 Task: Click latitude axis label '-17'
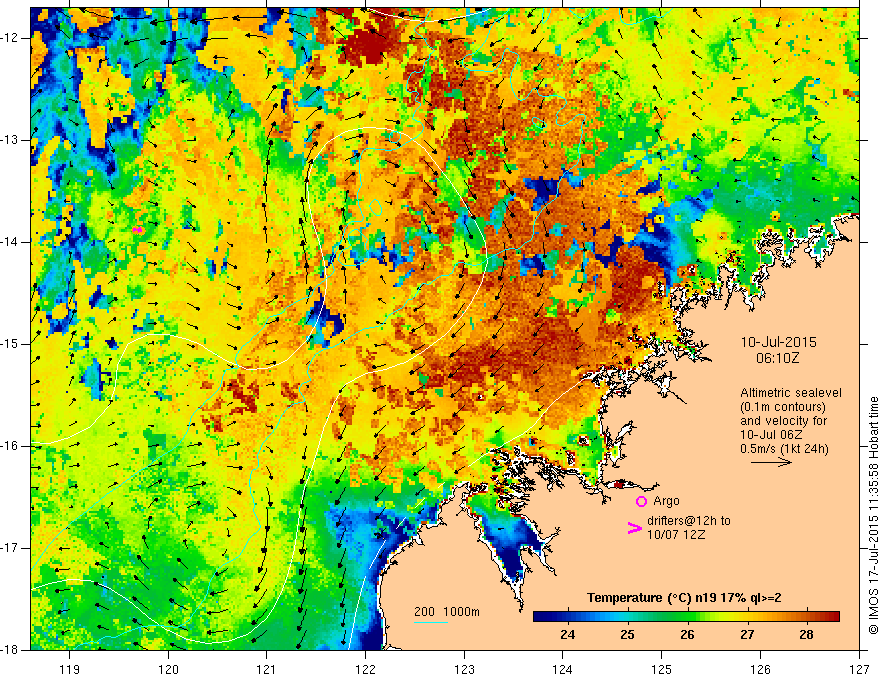tap(11, 548)
